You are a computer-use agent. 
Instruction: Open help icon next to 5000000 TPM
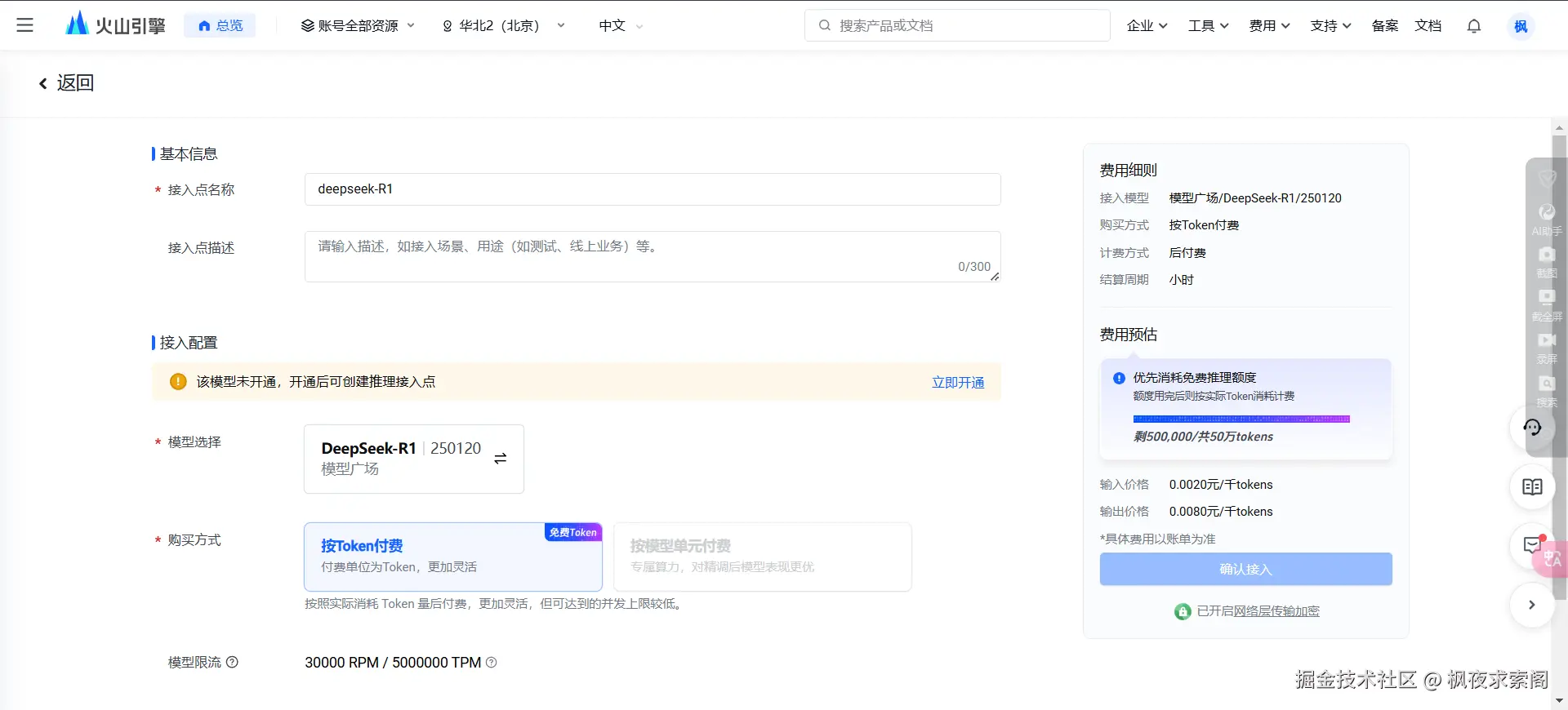point(492,662)
